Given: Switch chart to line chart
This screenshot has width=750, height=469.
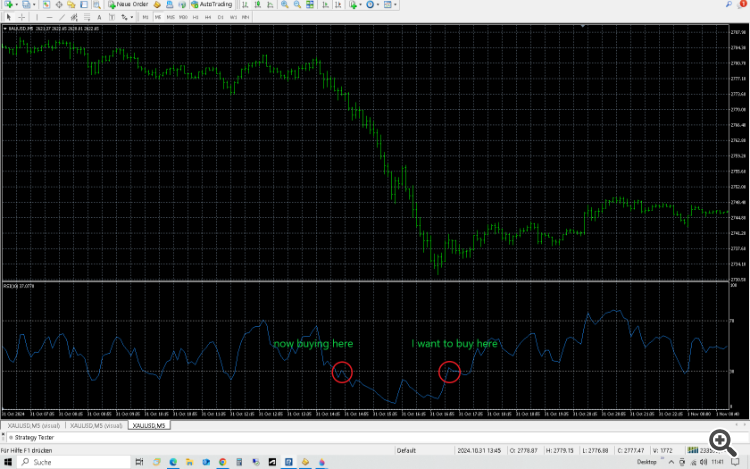Looking at the screenshot, I should click(x=270, y=4).
